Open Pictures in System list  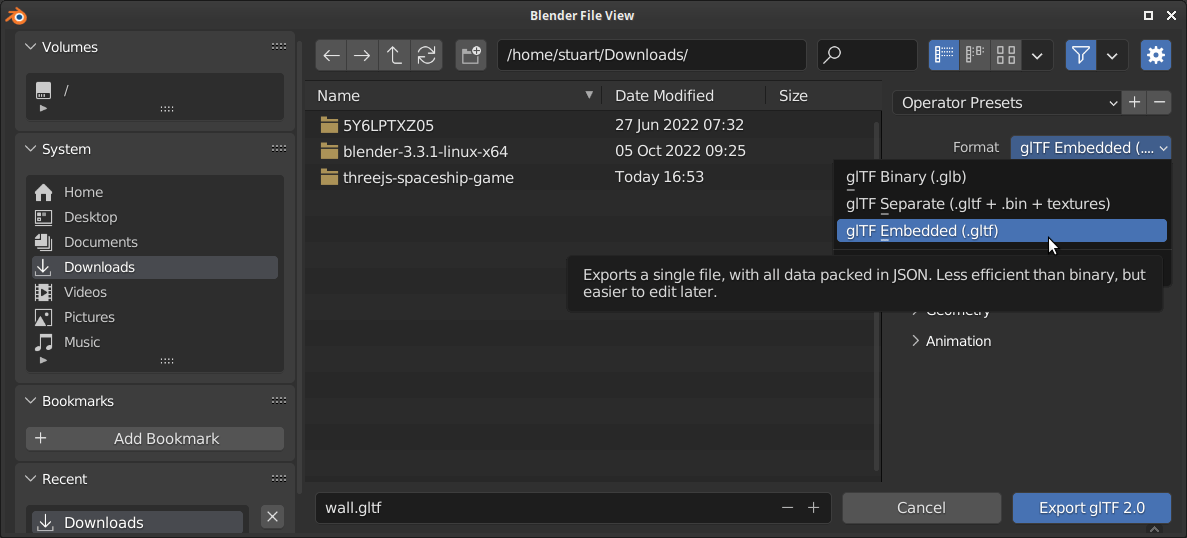[154, 317]
